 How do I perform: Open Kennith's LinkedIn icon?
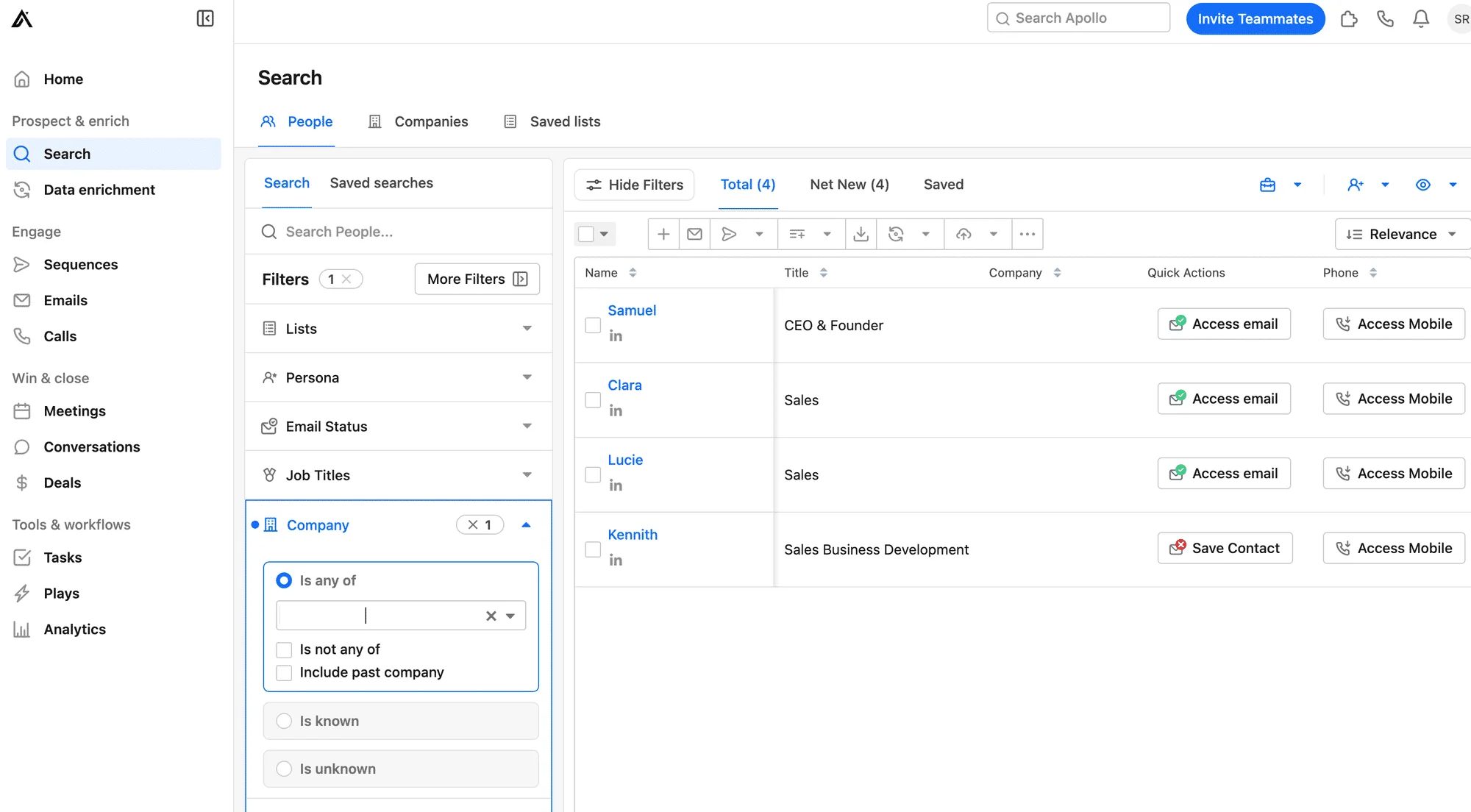[x=616, y=560]
